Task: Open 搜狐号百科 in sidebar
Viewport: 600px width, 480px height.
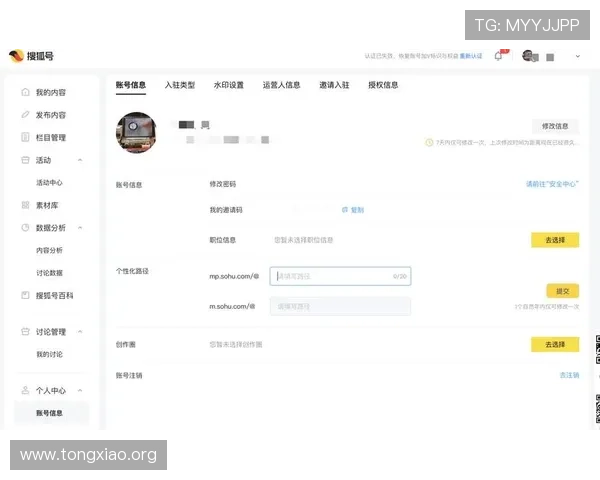Action: 54,295
